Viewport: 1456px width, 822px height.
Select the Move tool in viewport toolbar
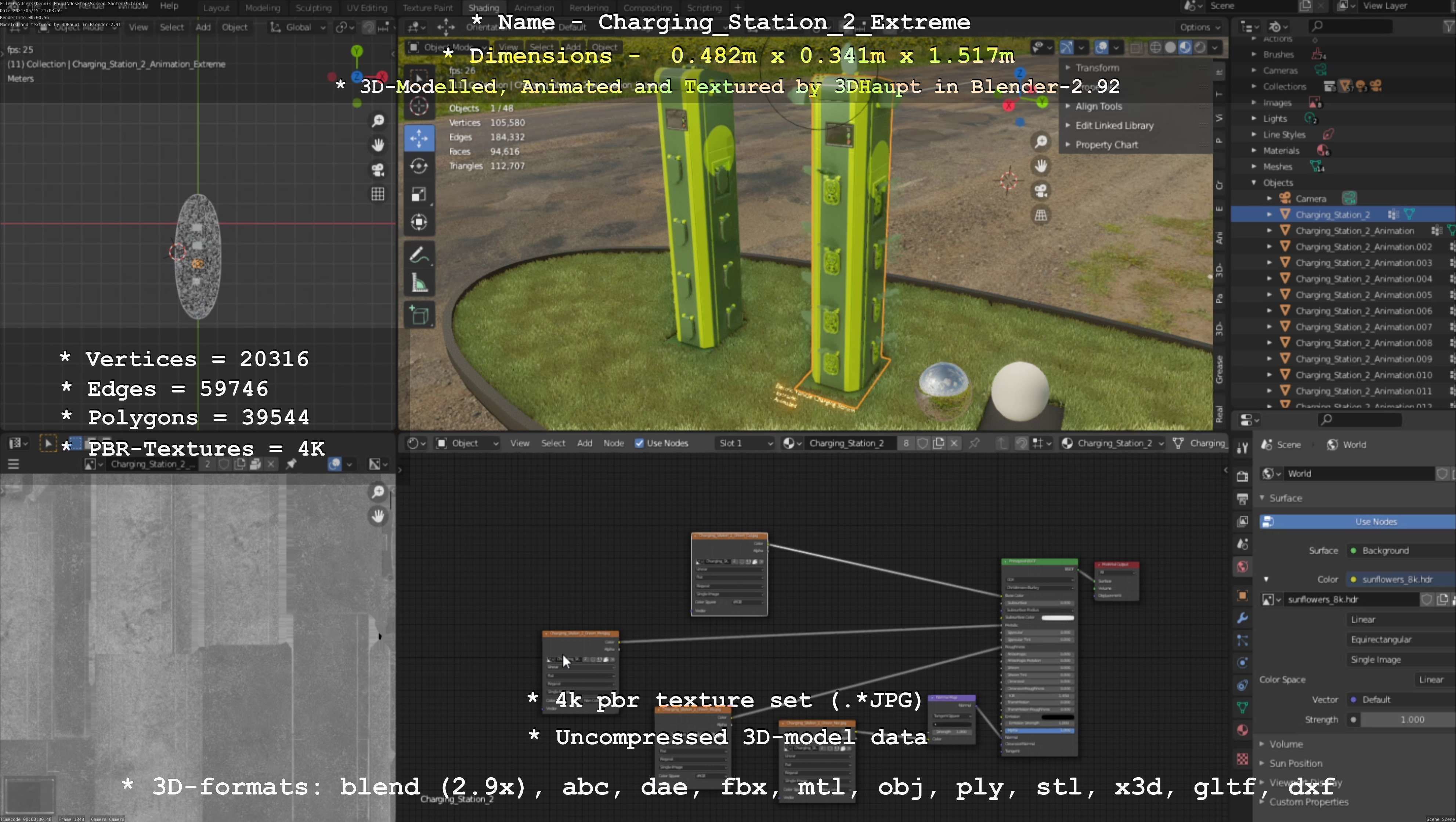point(419,138)
